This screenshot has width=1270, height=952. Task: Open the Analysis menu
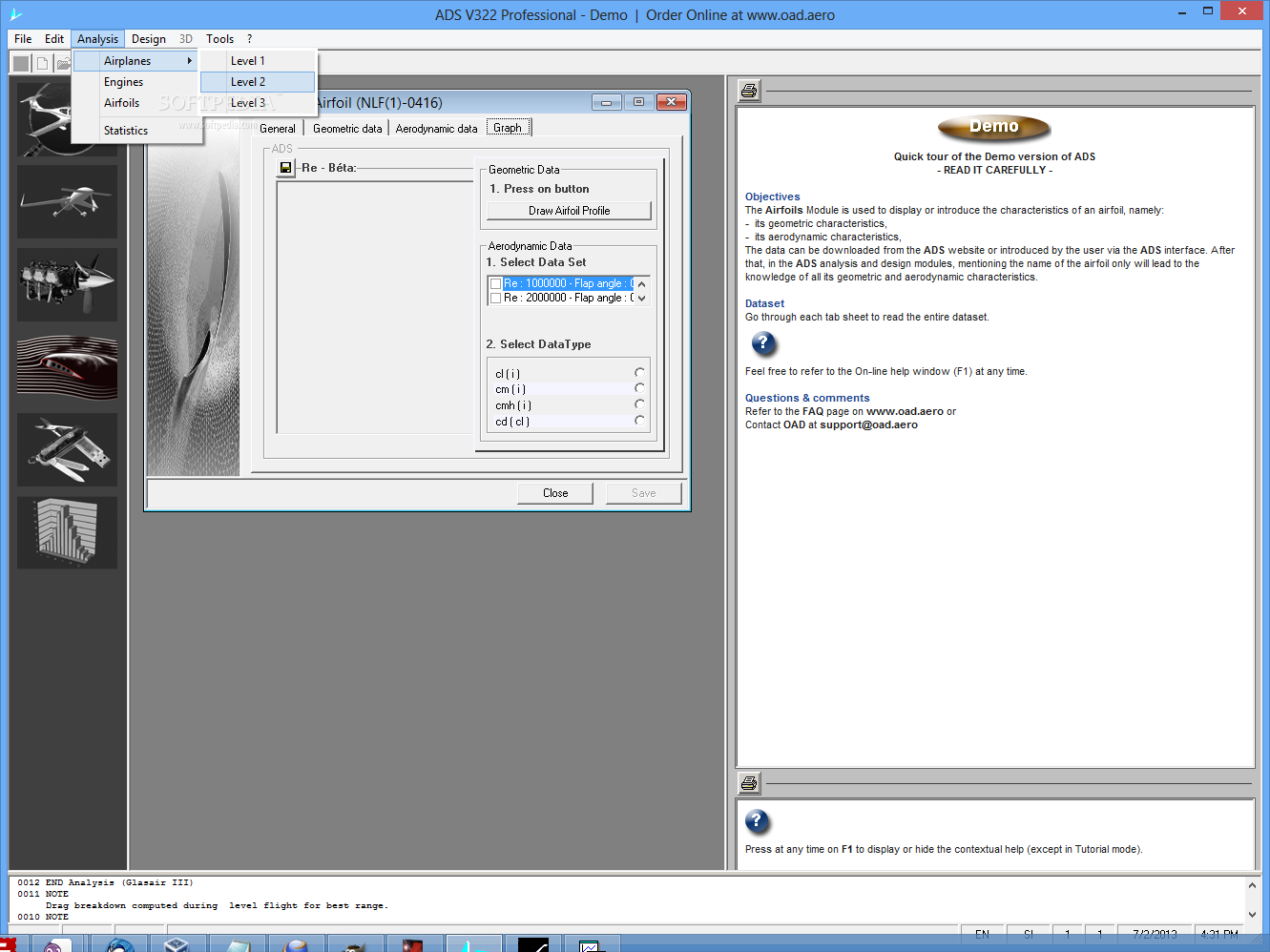click(97, 39)
